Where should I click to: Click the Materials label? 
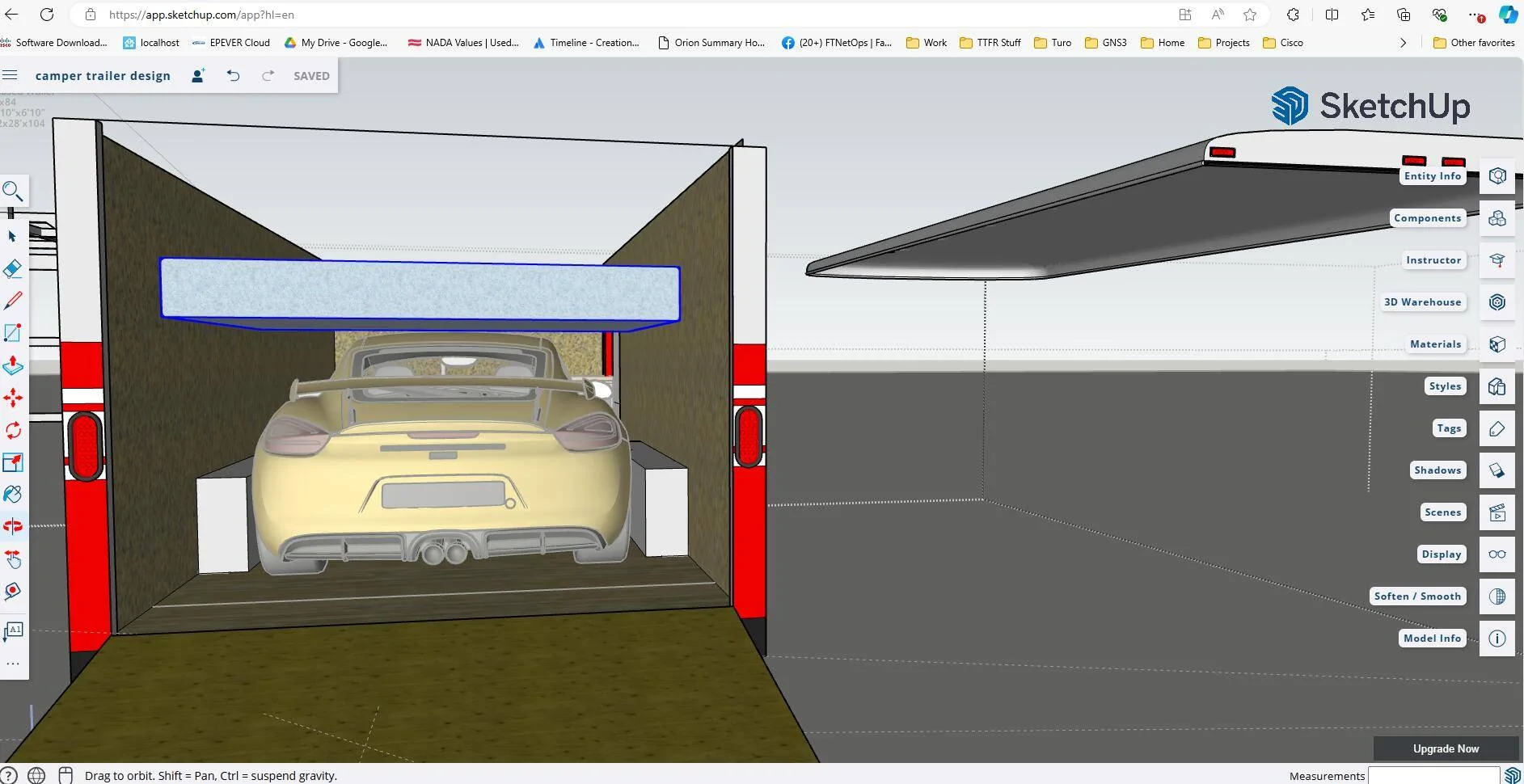pyautogui.click(x=1436, y=344)
